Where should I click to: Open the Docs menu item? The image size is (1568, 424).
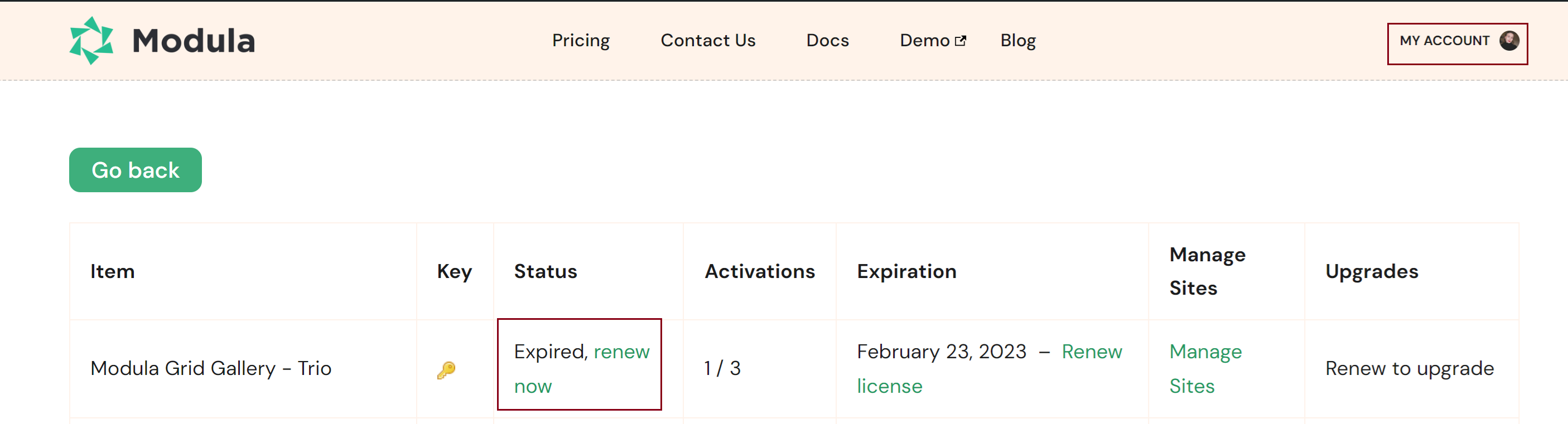point(827,40)
